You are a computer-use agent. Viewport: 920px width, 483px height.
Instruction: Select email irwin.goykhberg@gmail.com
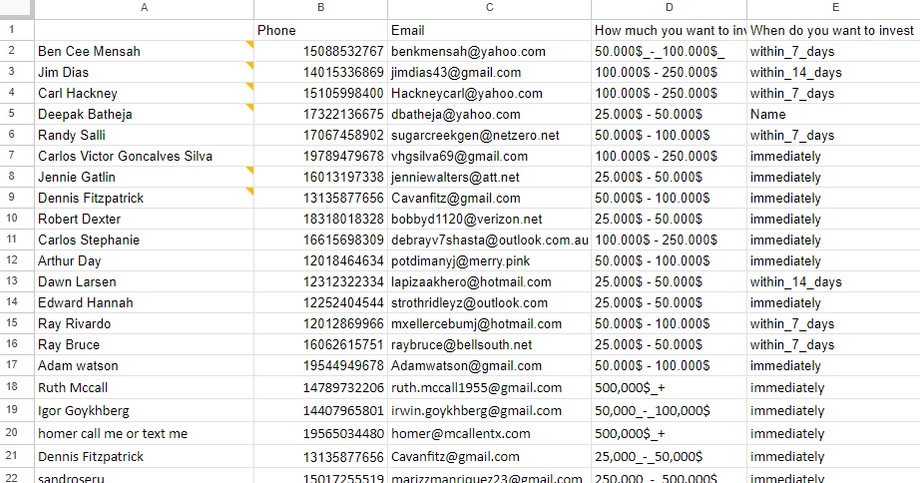pyautogui.click(x=489, y=410)
